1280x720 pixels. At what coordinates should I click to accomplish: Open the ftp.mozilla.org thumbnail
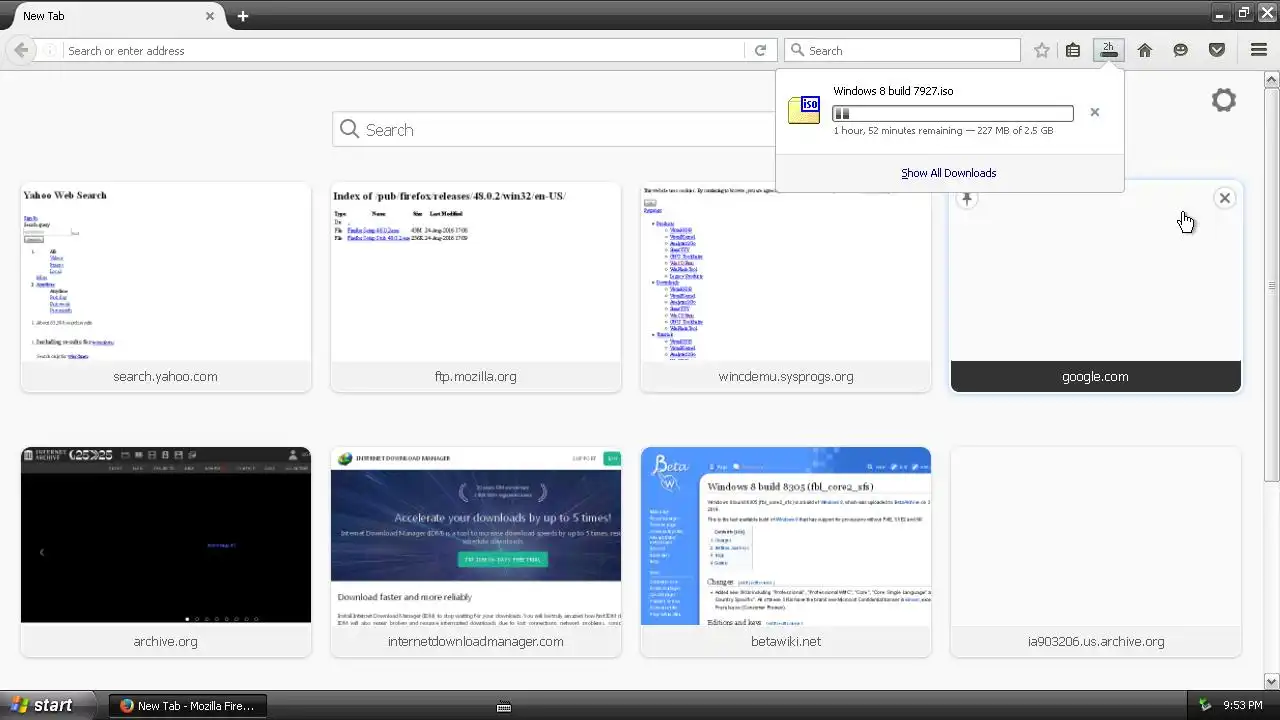(476, 287)
